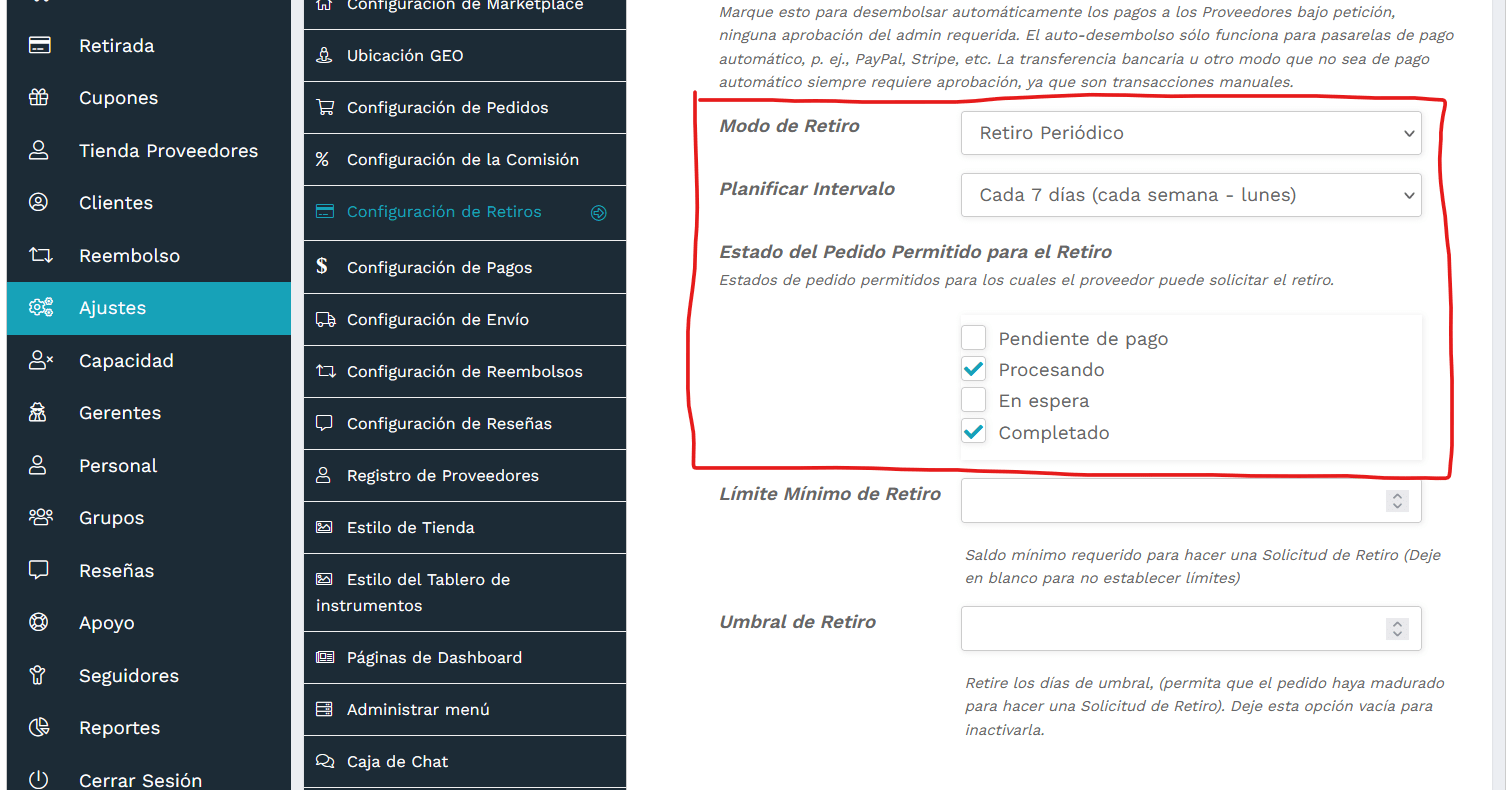Uncheck the Procesando order status

(x=973, y=368)
